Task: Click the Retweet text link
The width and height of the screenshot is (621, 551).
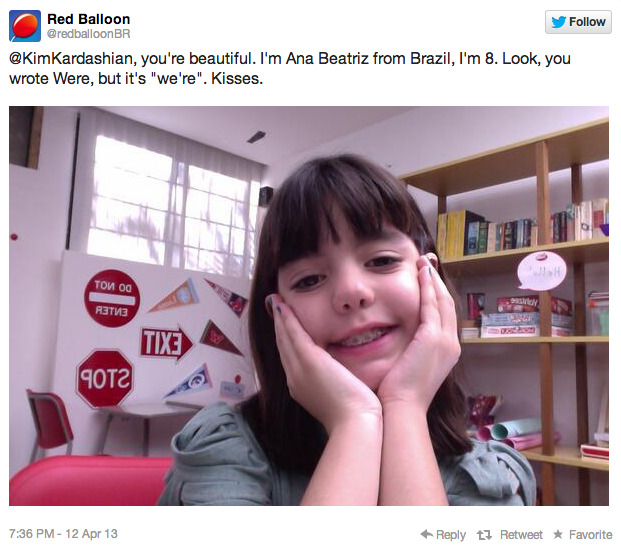Action: [521, 535]
